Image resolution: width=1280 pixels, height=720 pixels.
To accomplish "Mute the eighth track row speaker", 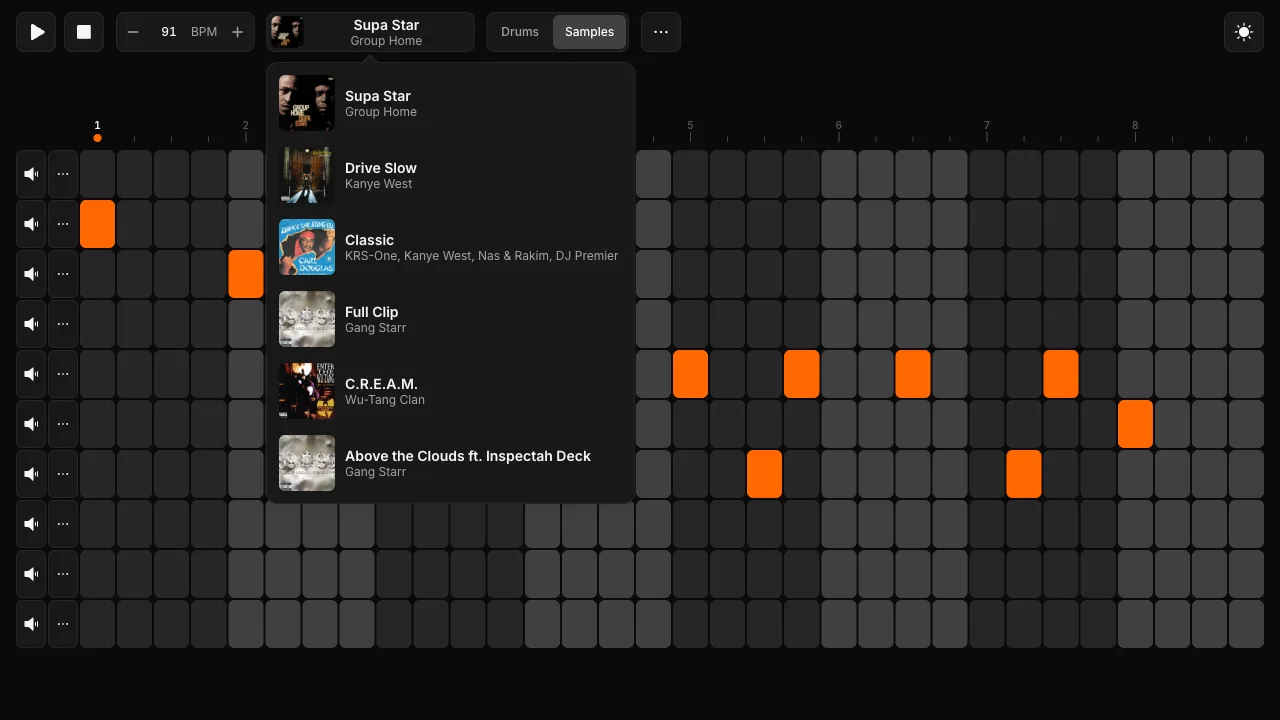I will click(31, 524).
